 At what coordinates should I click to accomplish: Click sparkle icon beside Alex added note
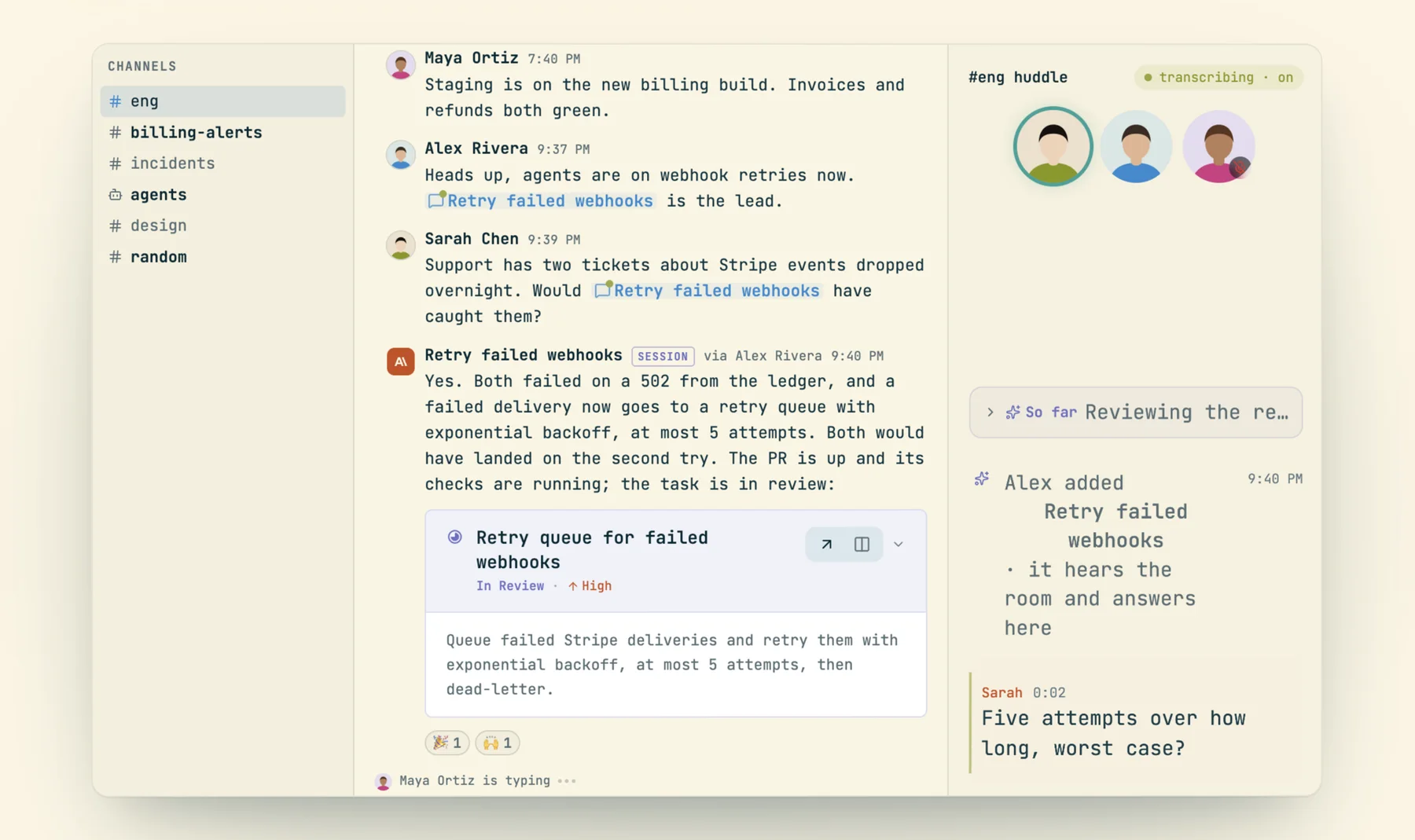981,479
